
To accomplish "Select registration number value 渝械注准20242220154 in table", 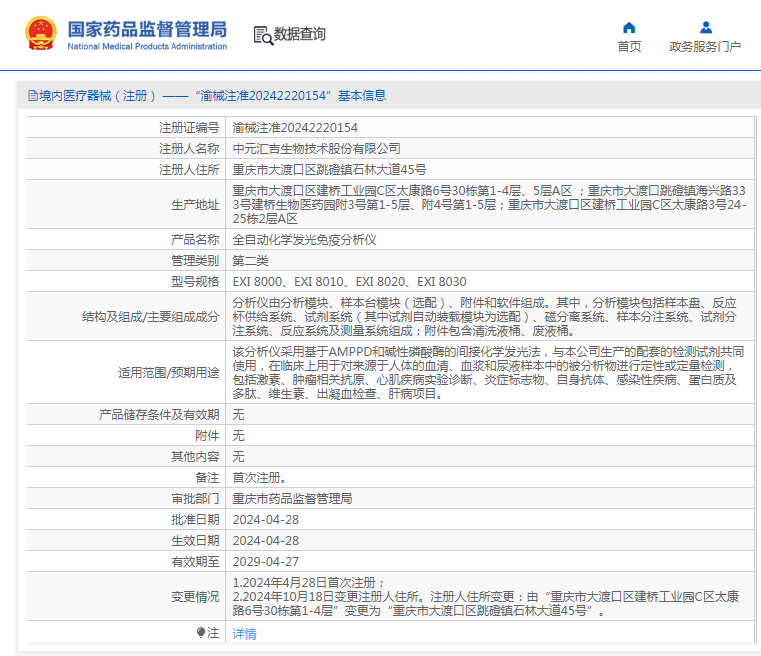I will tap(295, 128).
